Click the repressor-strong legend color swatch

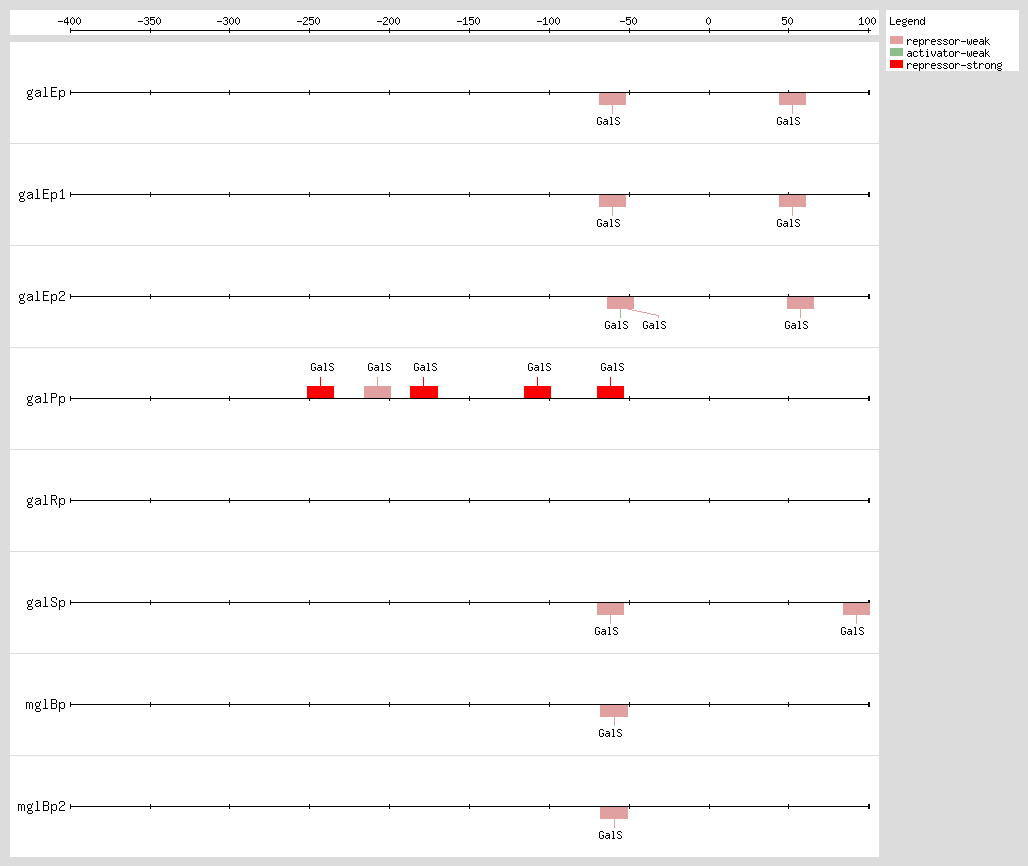[896, 64]
